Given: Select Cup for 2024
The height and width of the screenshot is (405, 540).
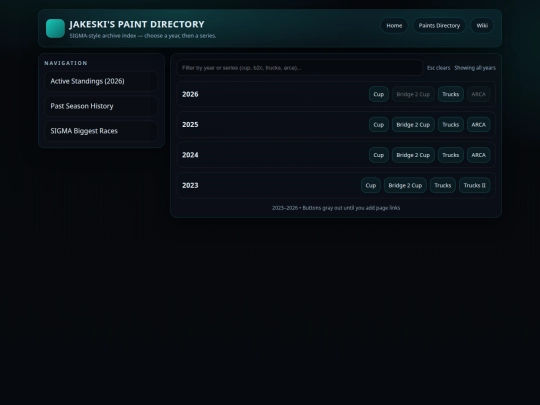Looking at the screenshot, I should [378, 155].
